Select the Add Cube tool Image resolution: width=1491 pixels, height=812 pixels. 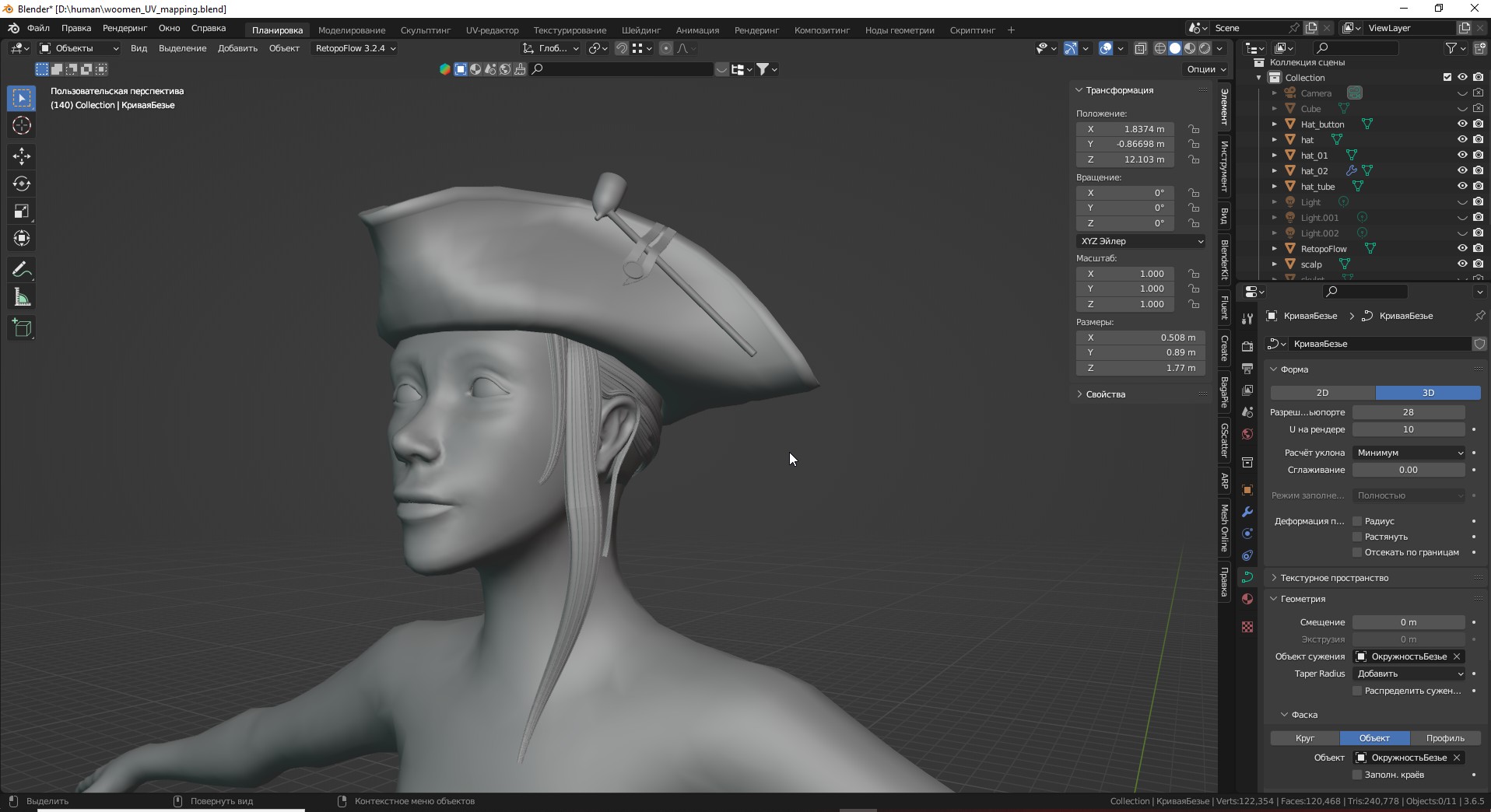(x=22, y=328)
